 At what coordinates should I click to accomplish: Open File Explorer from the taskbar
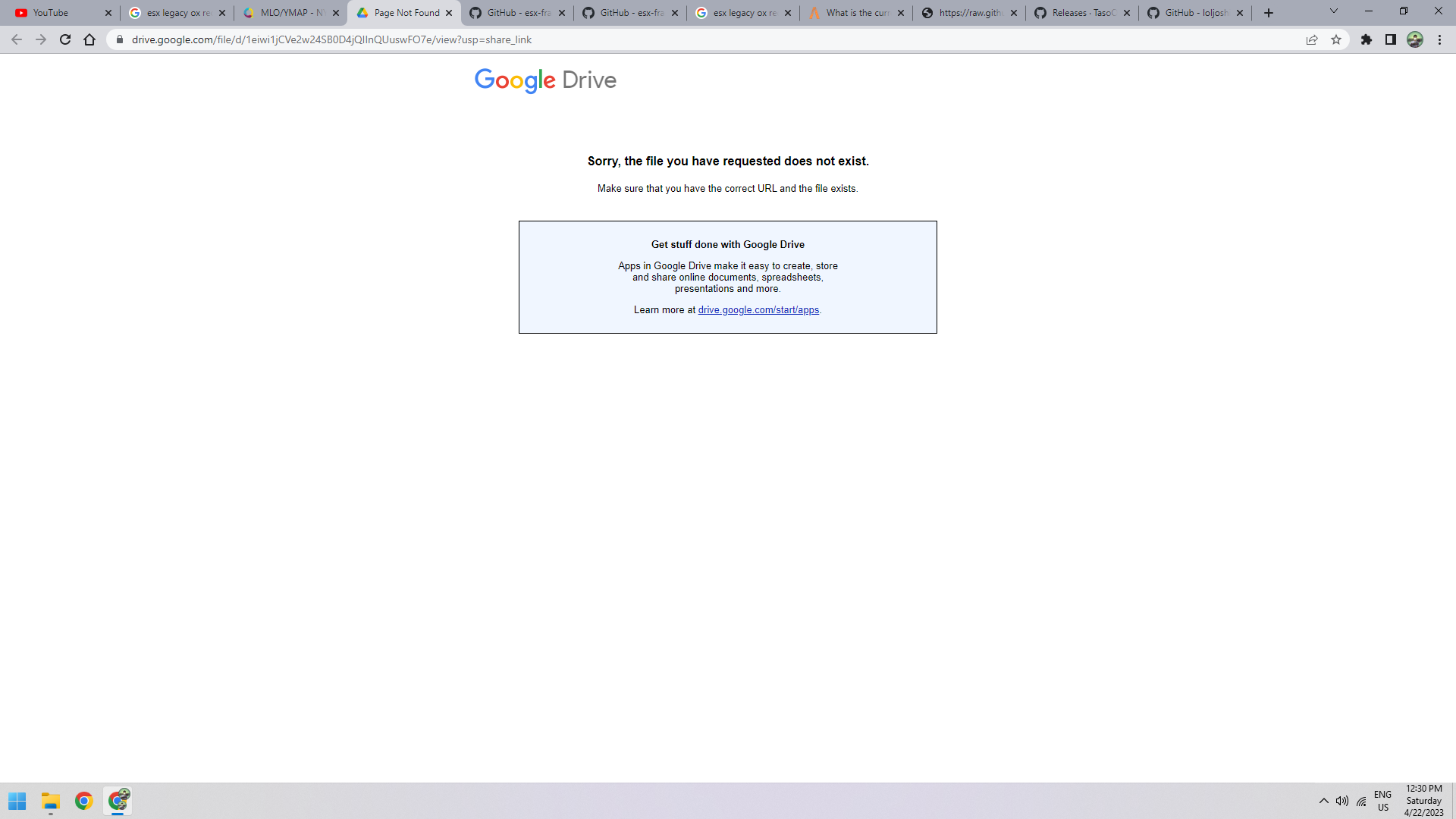click(x=51, y=801)
